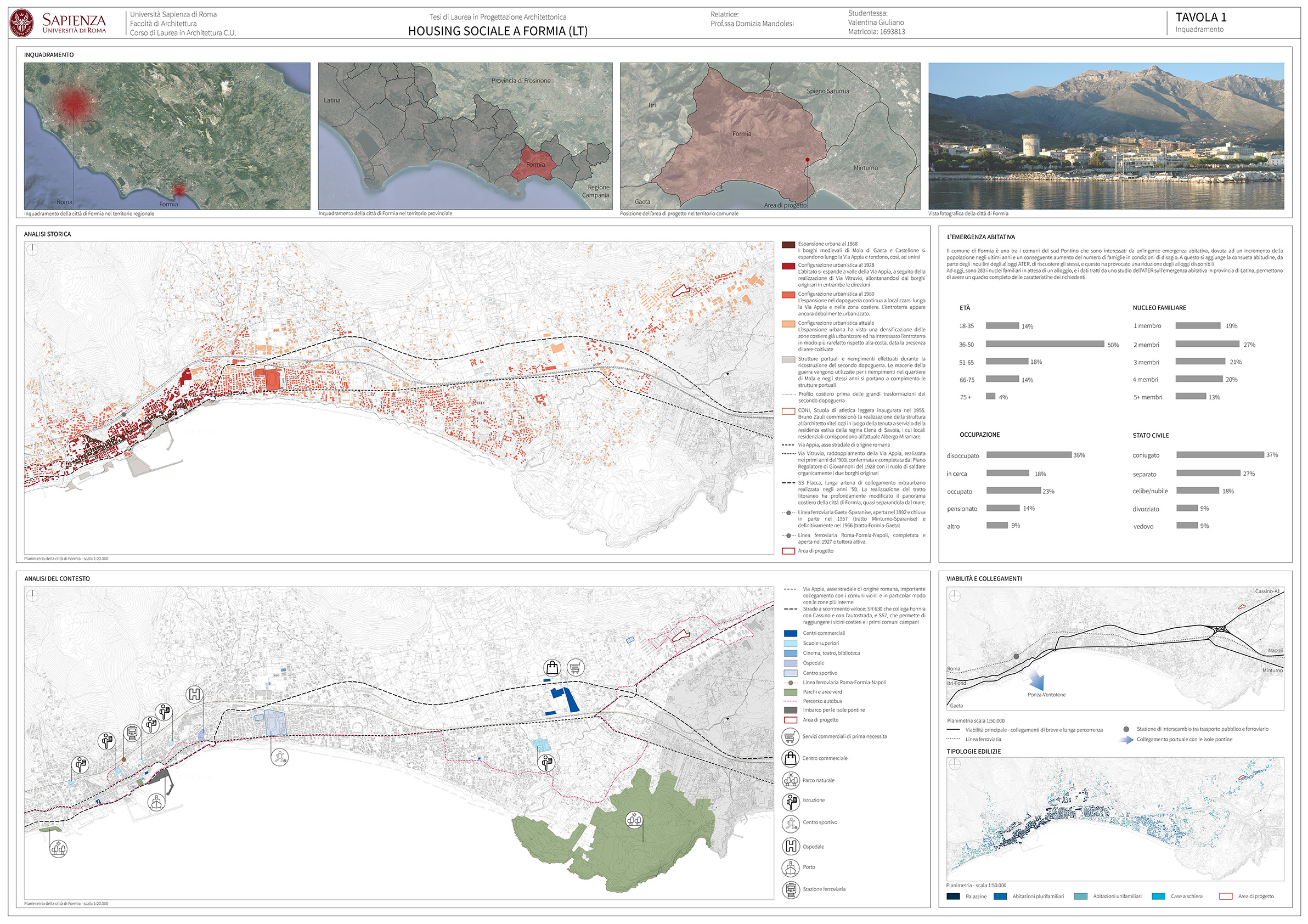Click the Centro commerciale shopping bag legend icon

click(x=790, y=758)
